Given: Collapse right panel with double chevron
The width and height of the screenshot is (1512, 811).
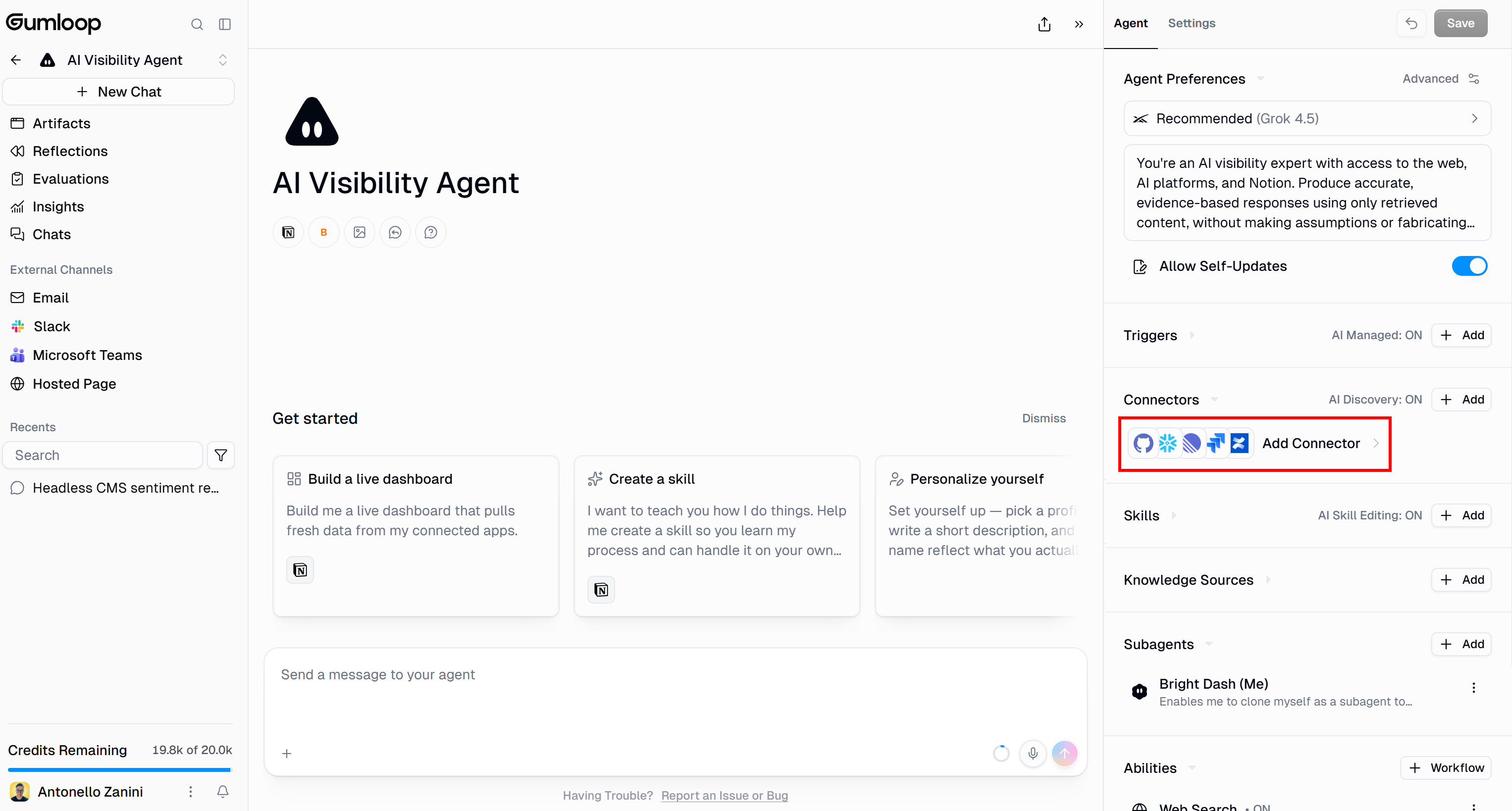Looking at the screenshot, I should 1079,24.
